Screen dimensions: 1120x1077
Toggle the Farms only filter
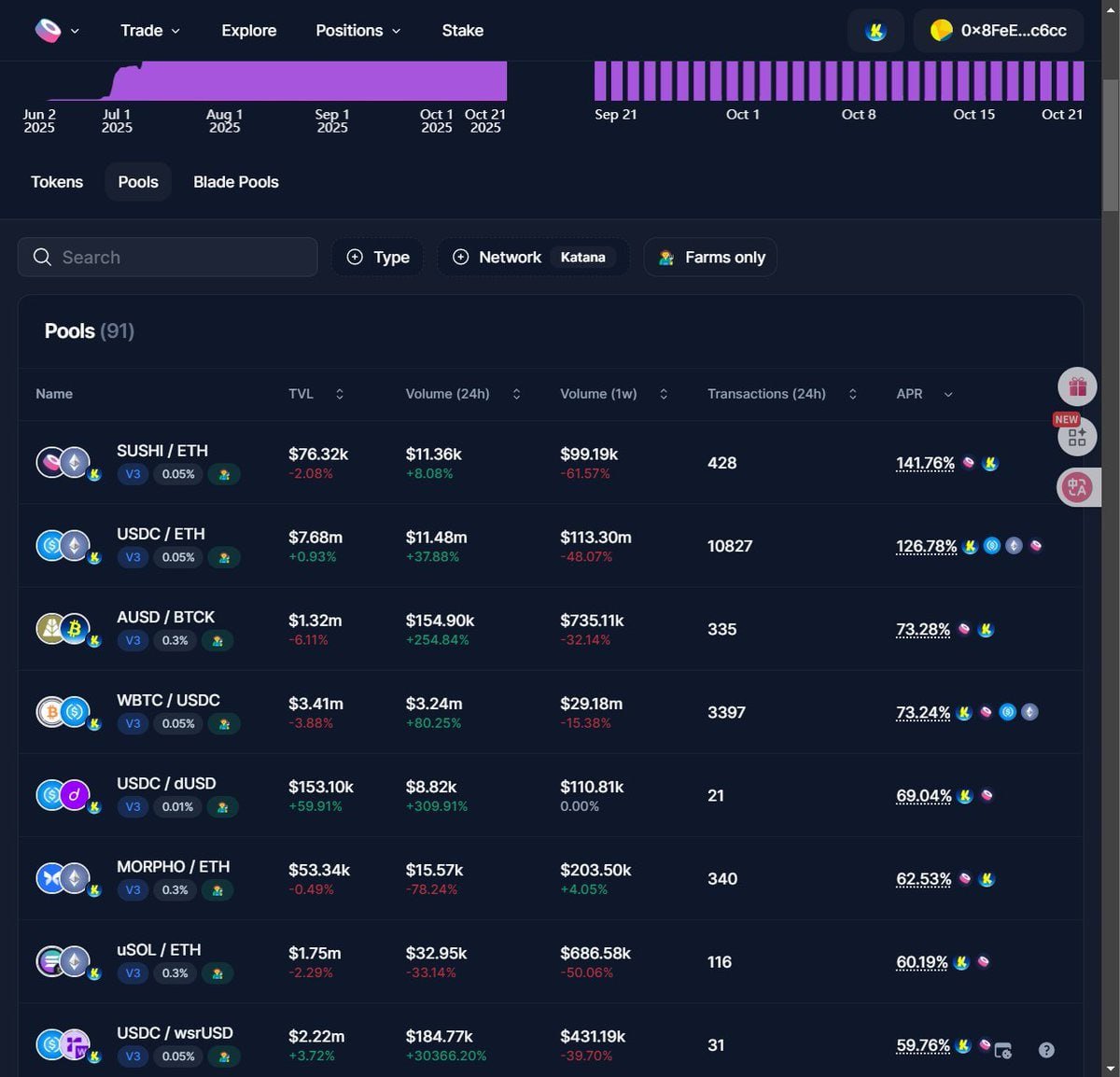point(711,258)
